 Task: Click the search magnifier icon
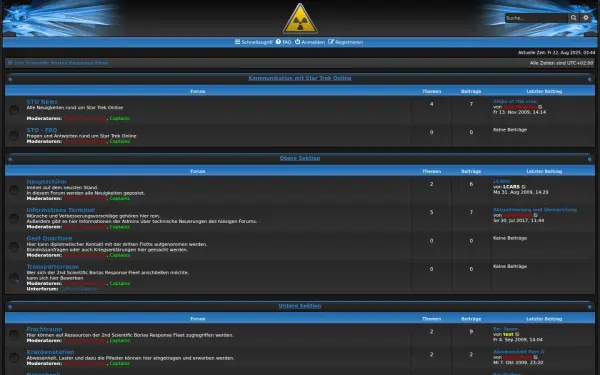pos(573,18)
